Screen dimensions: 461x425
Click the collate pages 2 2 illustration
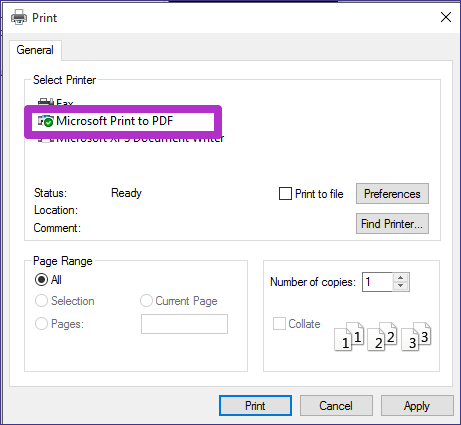[x=382, y=336]
